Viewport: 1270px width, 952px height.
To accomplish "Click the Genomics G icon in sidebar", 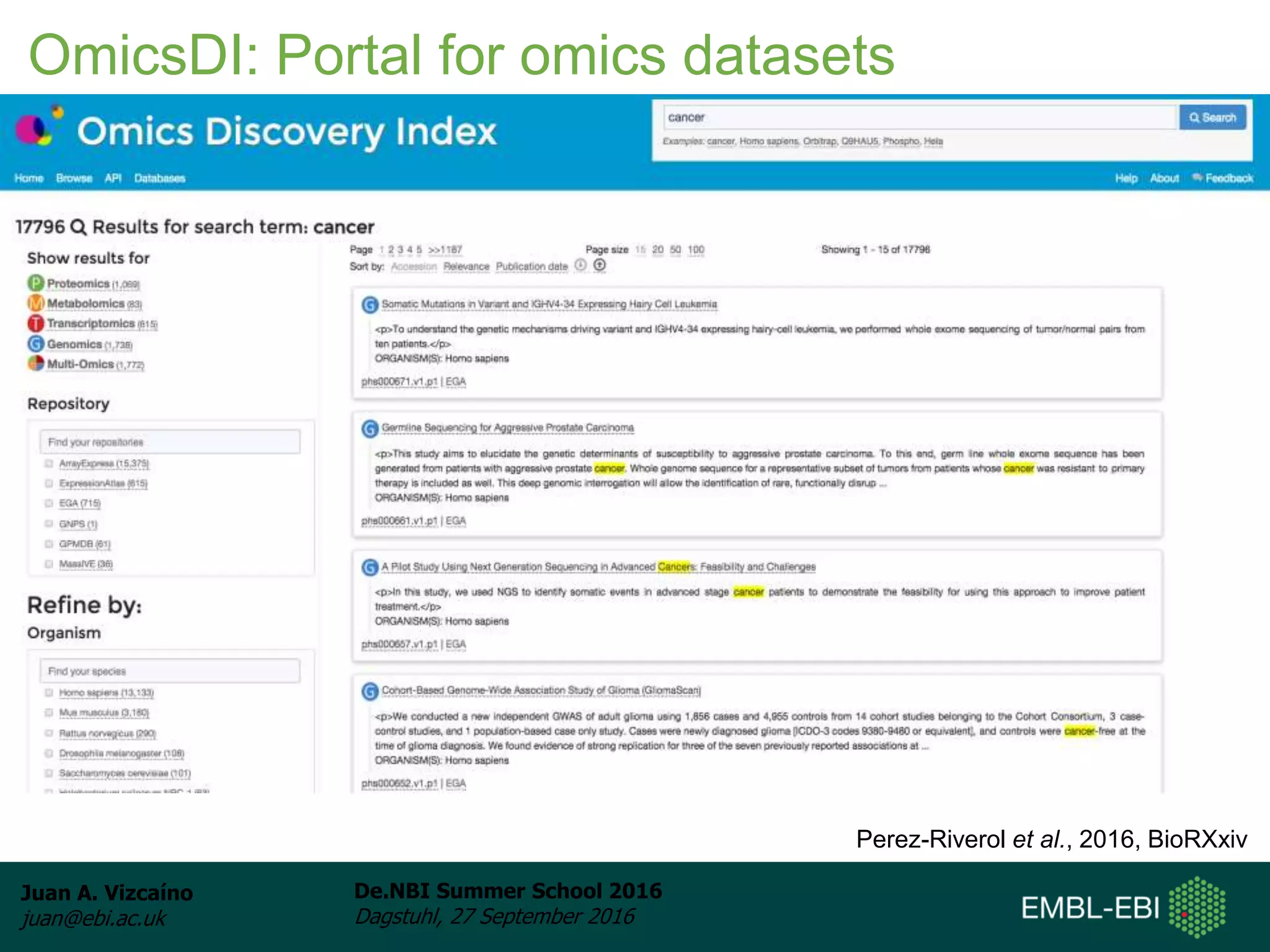I will (x=36, y=343).
